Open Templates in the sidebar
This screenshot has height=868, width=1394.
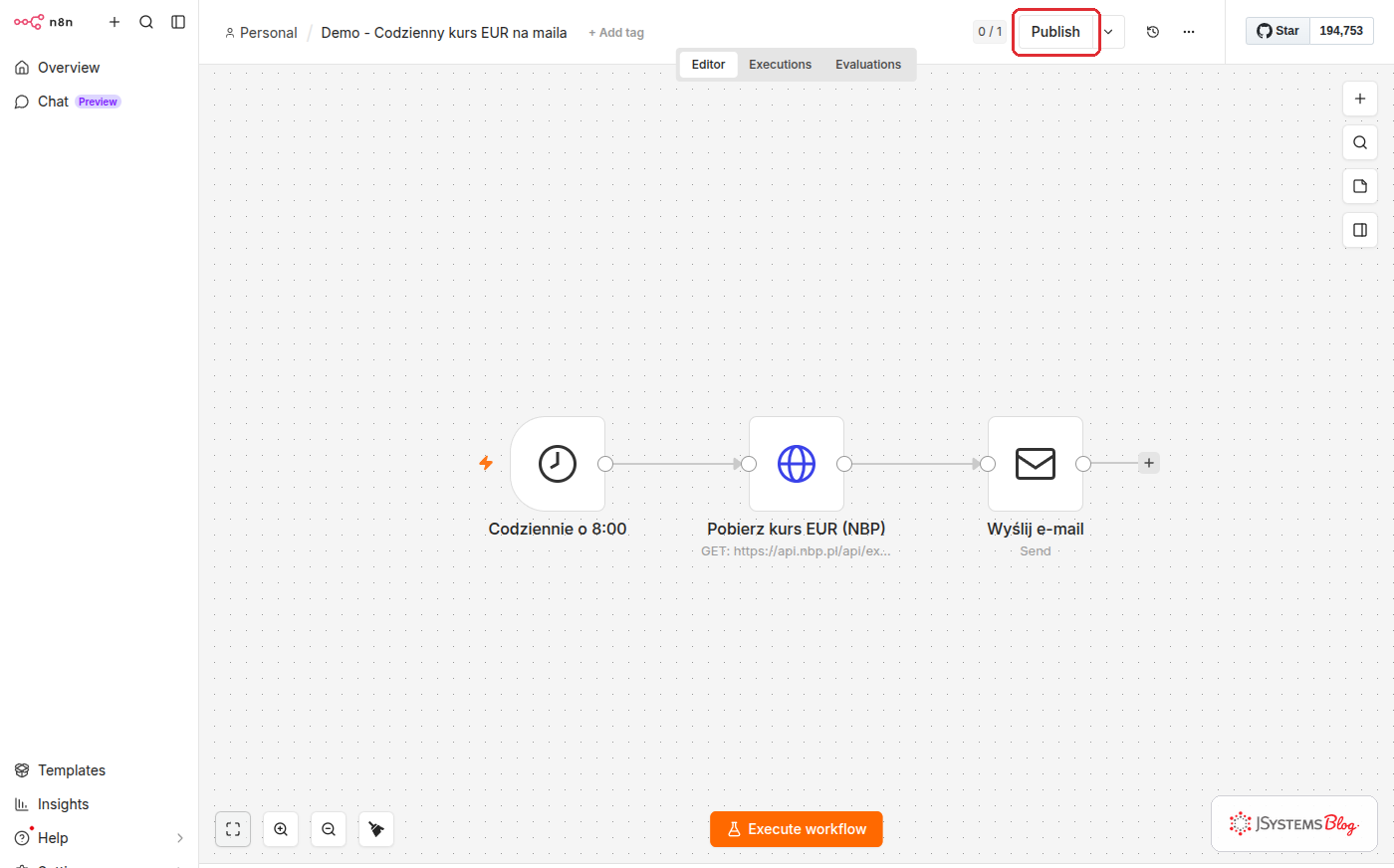click(x=100, y=770)
